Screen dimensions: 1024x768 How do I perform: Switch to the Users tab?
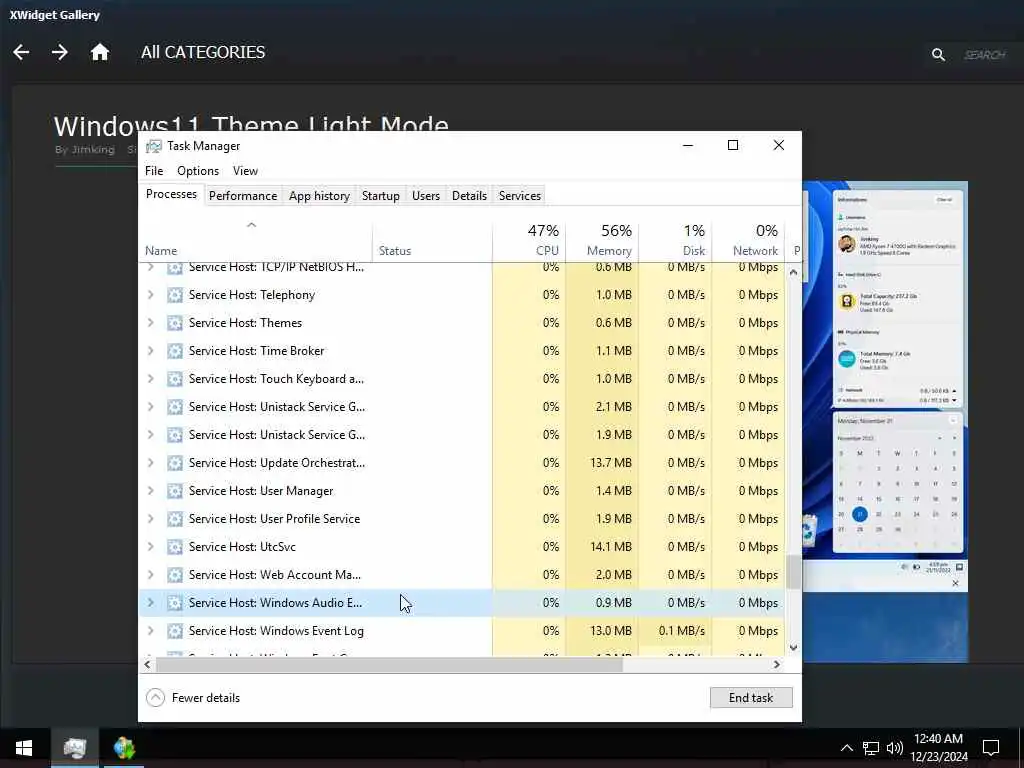(x=426, y=196)
